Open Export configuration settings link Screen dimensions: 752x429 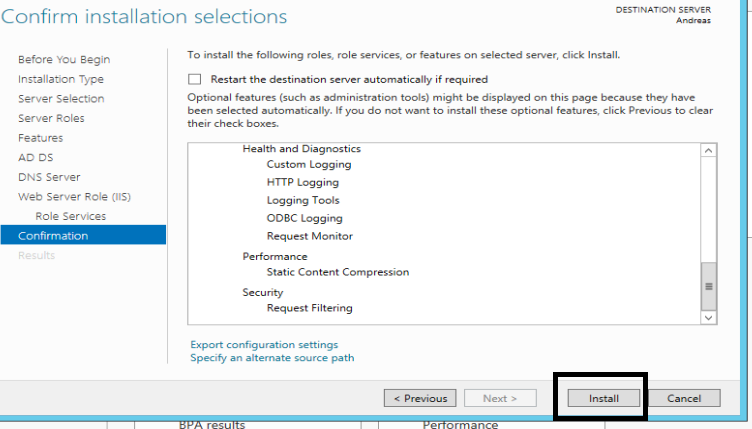264,345
